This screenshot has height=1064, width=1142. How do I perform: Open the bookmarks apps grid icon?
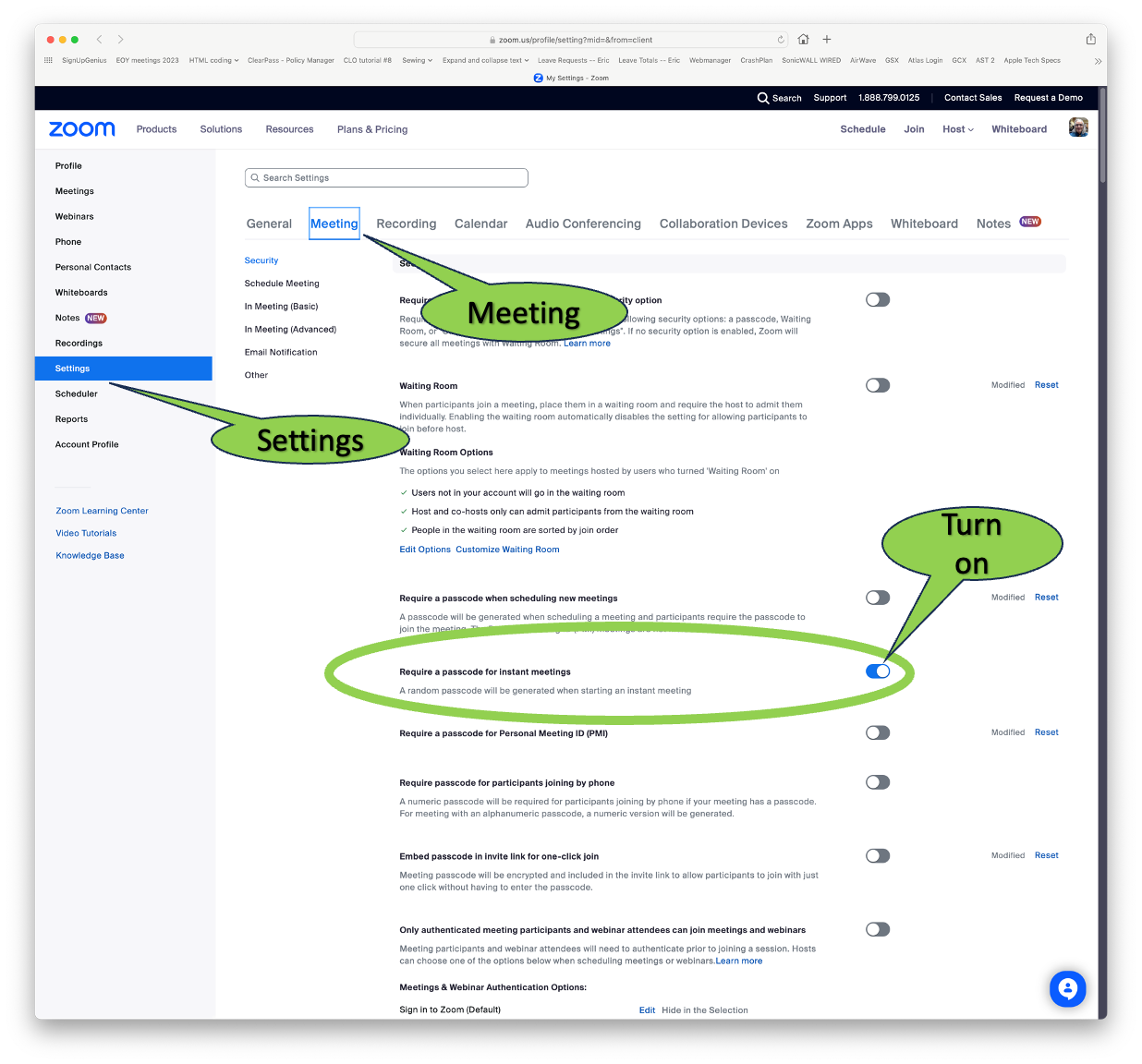[x=48, y=60]
